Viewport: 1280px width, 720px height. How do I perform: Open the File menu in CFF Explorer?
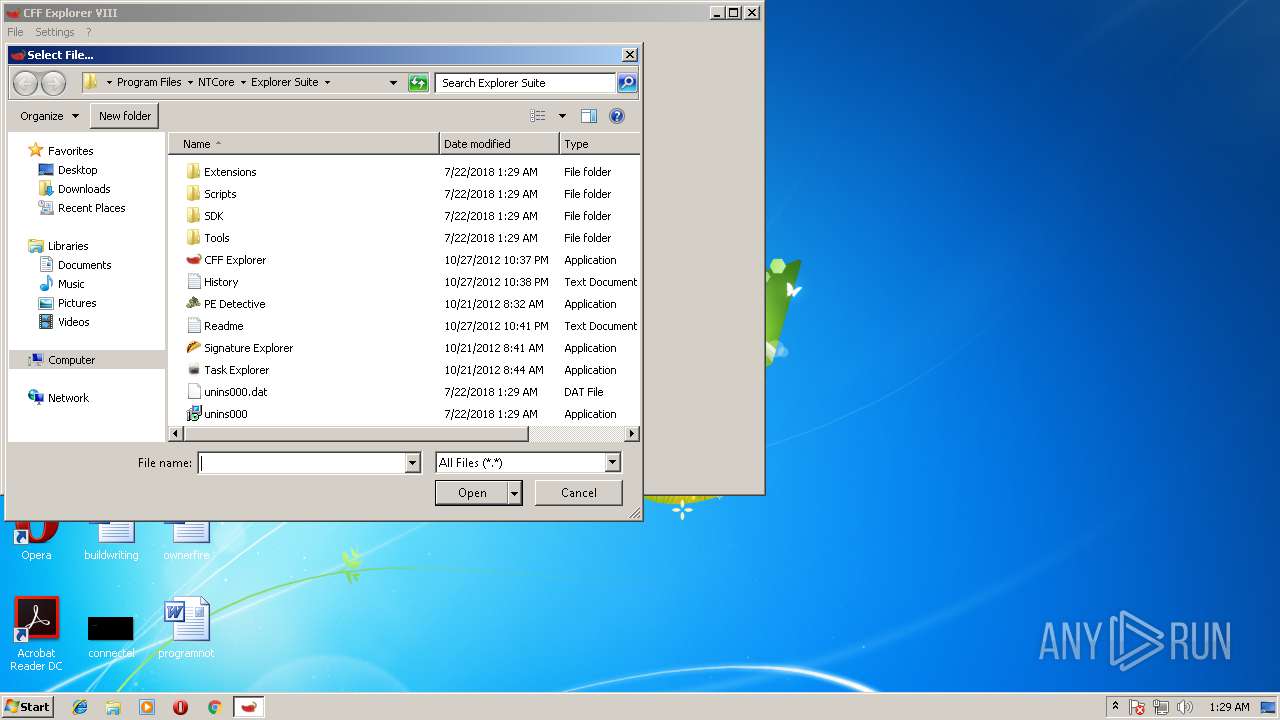point(15,32)
